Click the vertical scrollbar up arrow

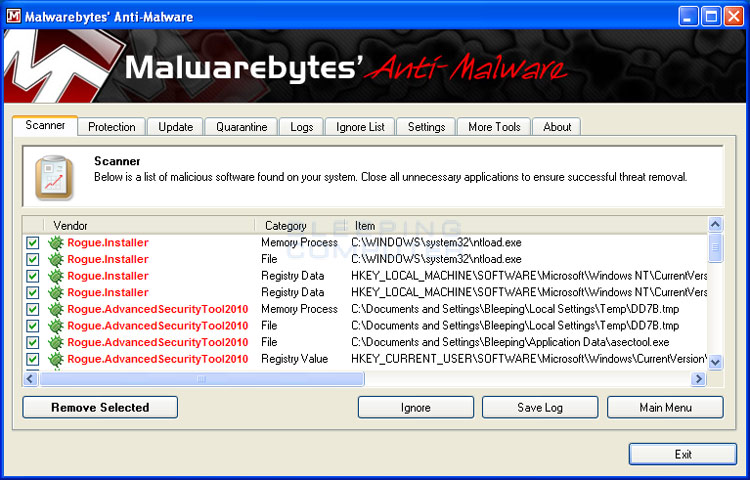pos(715,225)
